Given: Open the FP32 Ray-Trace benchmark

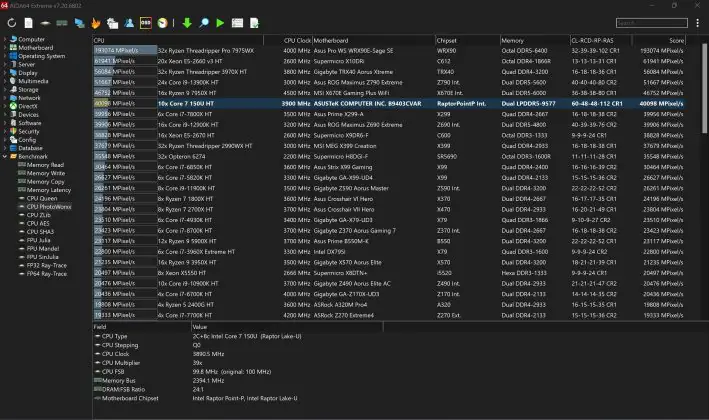Looking at the screenshot, I should tap(47, 265).
